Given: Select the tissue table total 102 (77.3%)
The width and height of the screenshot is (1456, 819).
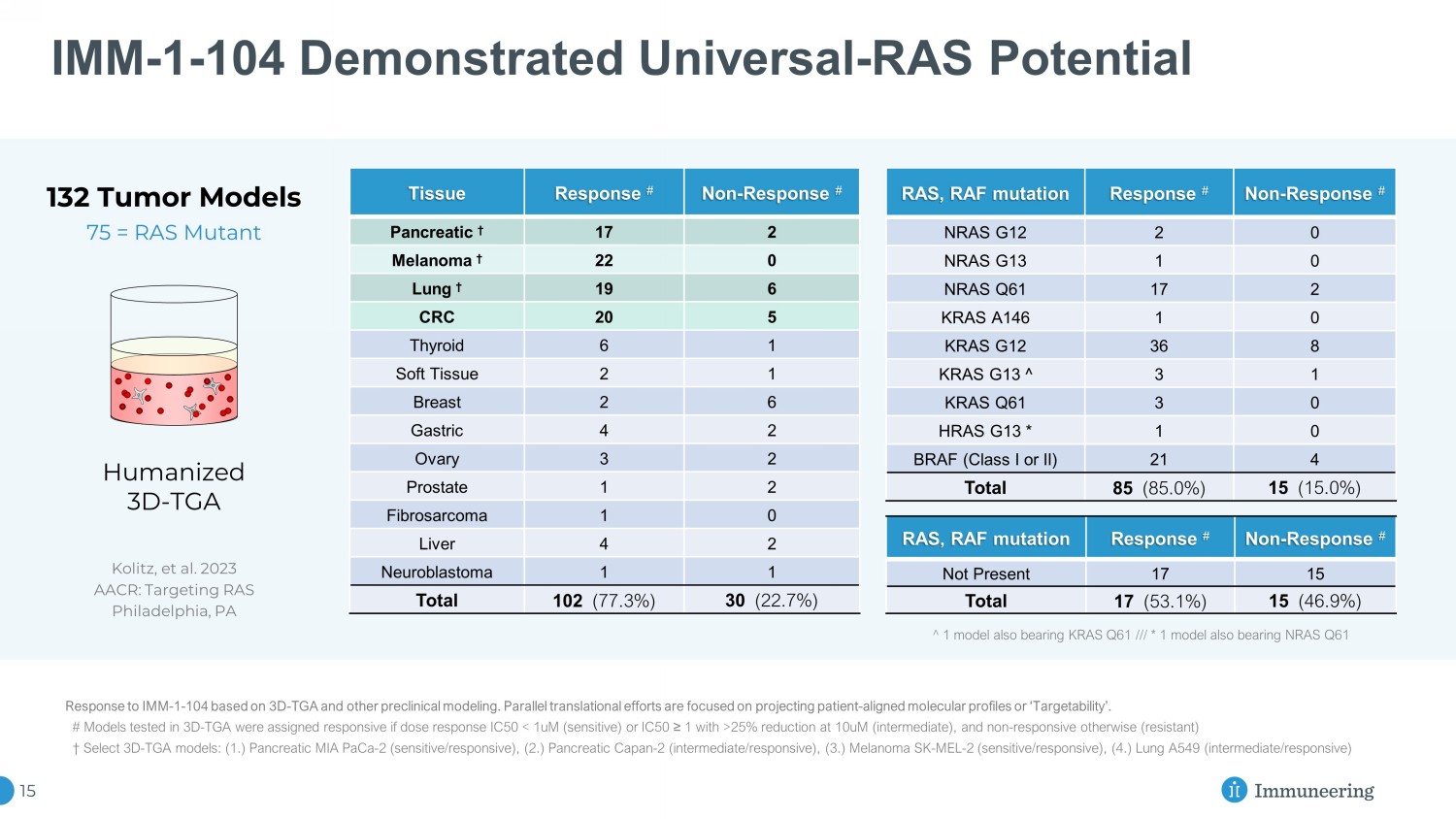Looking at the screenshot, I should (x=604, y=601).
